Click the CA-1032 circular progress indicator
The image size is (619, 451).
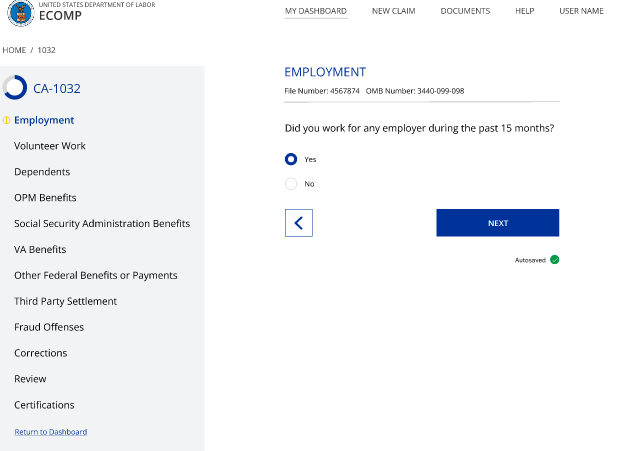15,87
